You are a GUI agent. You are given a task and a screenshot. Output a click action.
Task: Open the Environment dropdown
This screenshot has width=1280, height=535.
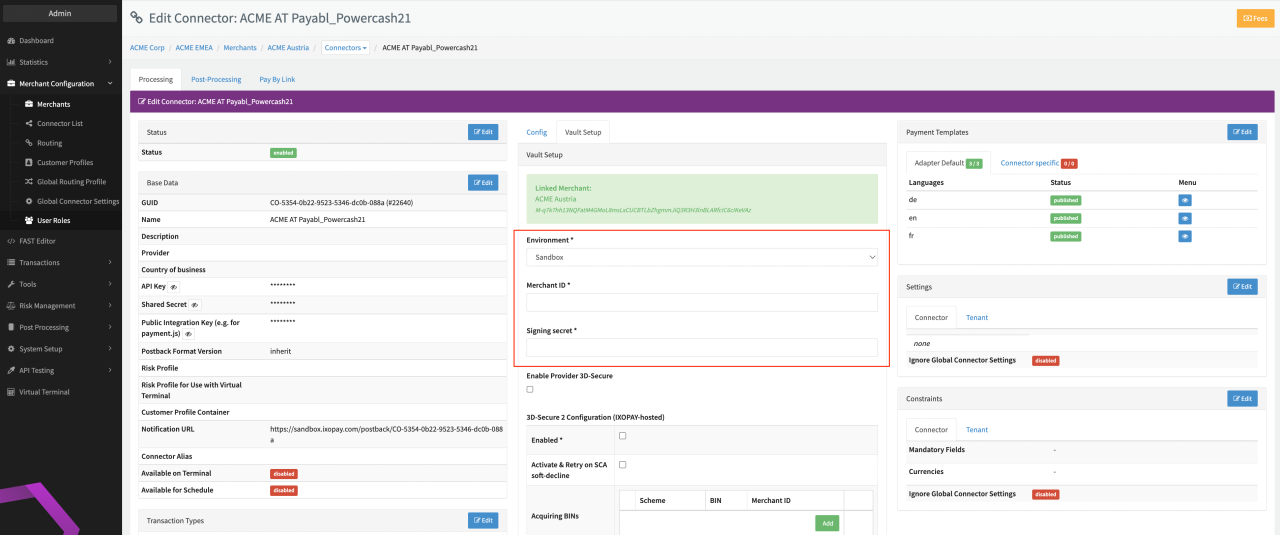click(x=701, y=257)
